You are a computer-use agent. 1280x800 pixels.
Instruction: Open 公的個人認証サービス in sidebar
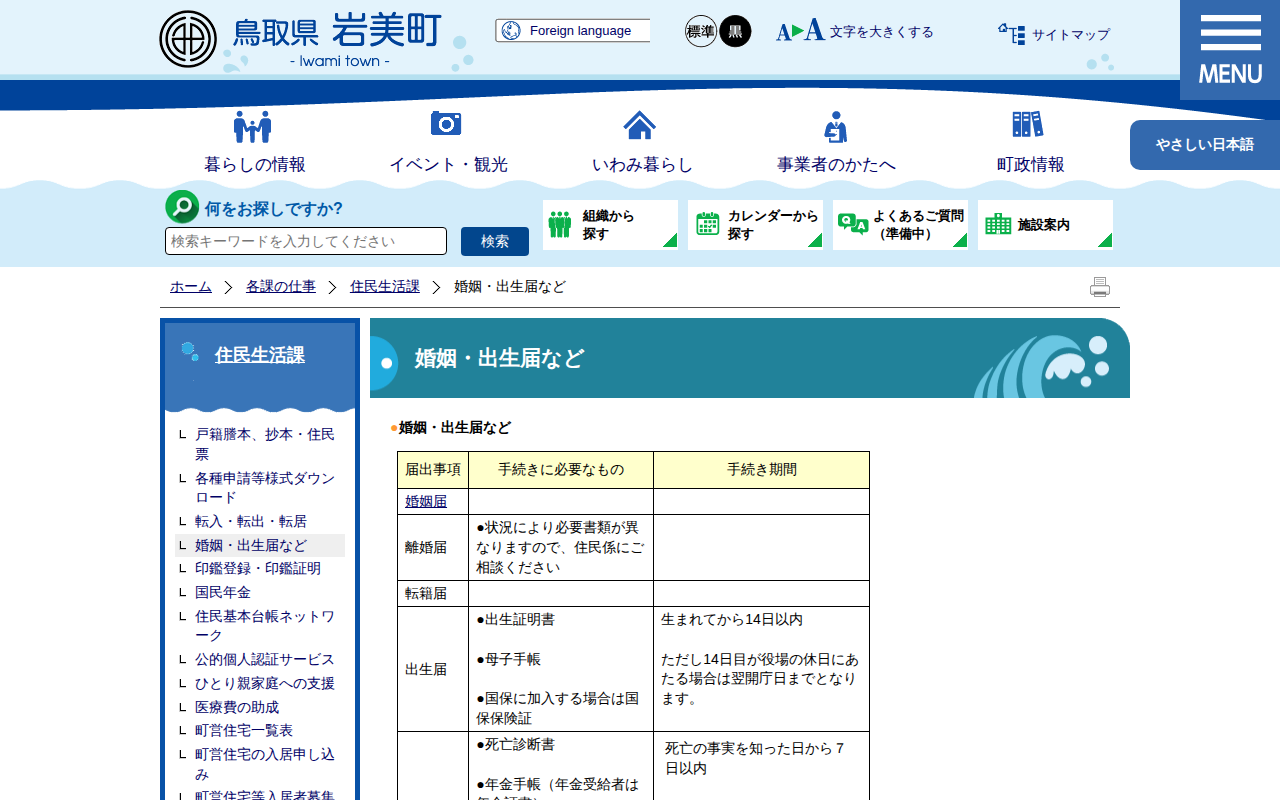[265, 660]
